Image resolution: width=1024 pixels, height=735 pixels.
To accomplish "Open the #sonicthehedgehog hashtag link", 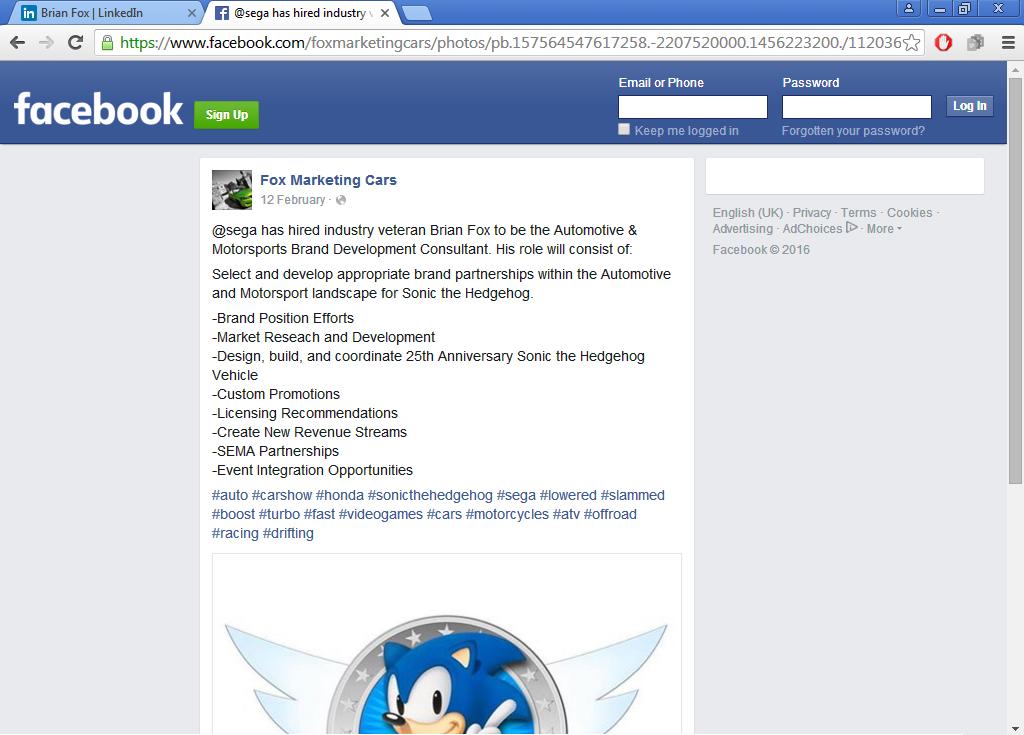I will (430, 495).
